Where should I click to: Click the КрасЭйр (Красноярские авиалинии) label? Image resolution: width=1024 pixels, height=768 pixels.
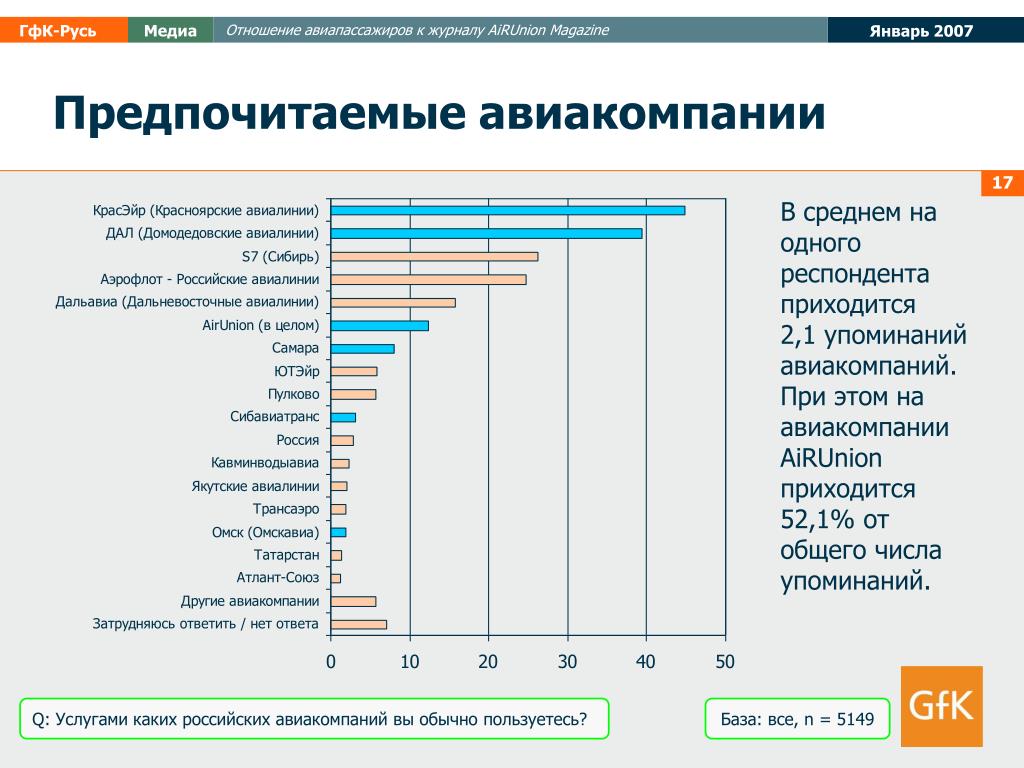[x=206, y=210]
